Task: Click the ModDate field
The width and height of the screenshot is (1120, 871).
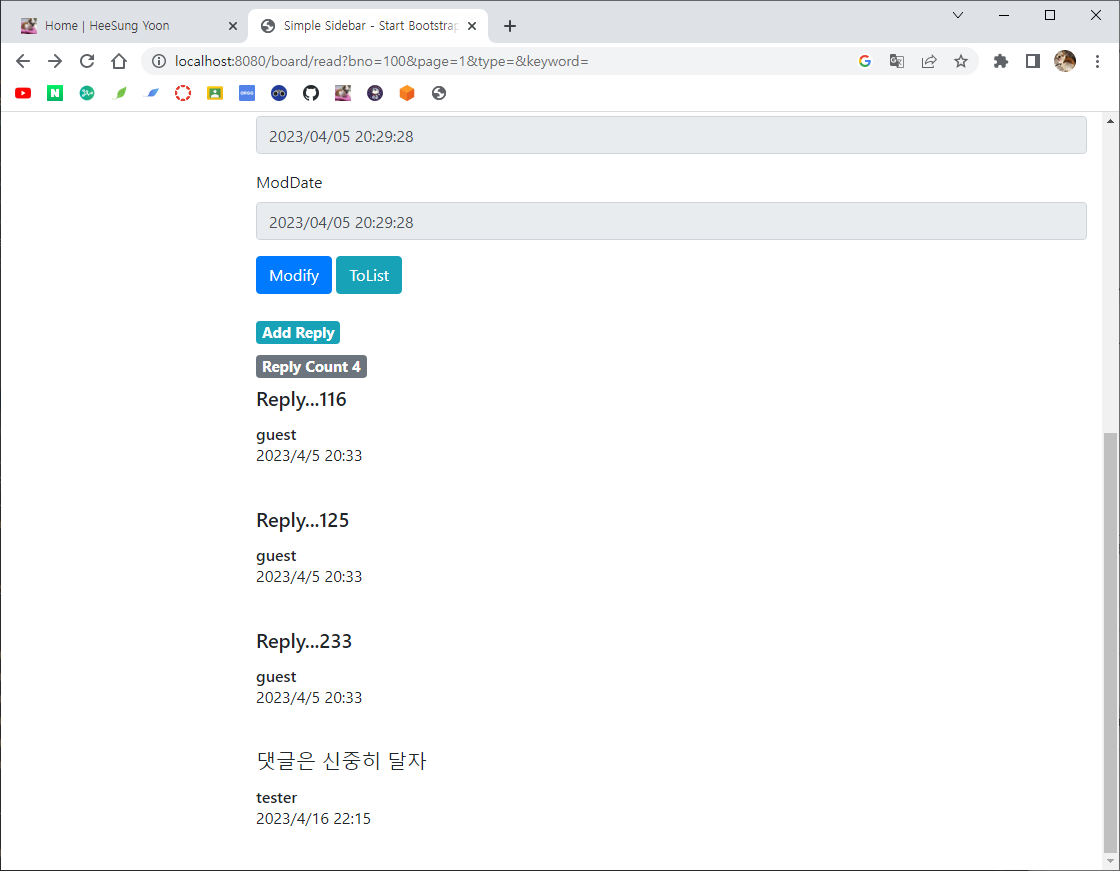Action: point(671,221)
